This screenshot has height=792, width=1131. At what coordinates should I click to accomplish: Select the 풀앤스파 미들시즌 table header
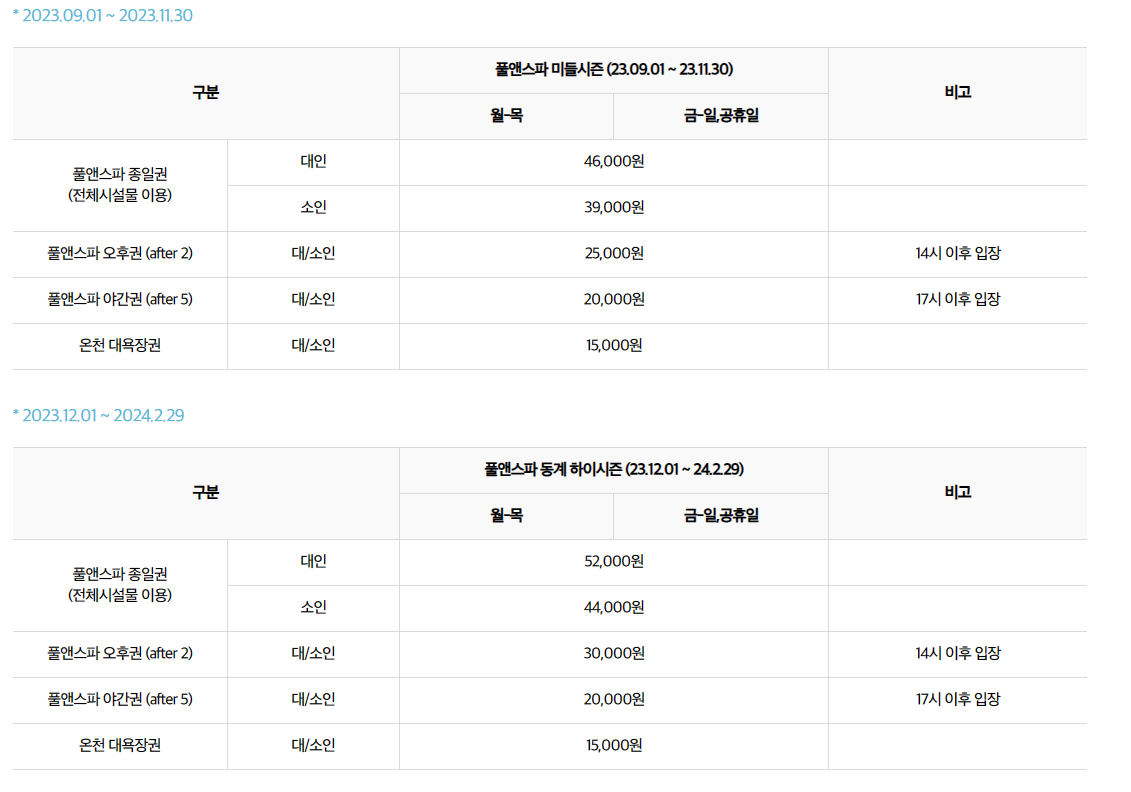tap(613, 70)
